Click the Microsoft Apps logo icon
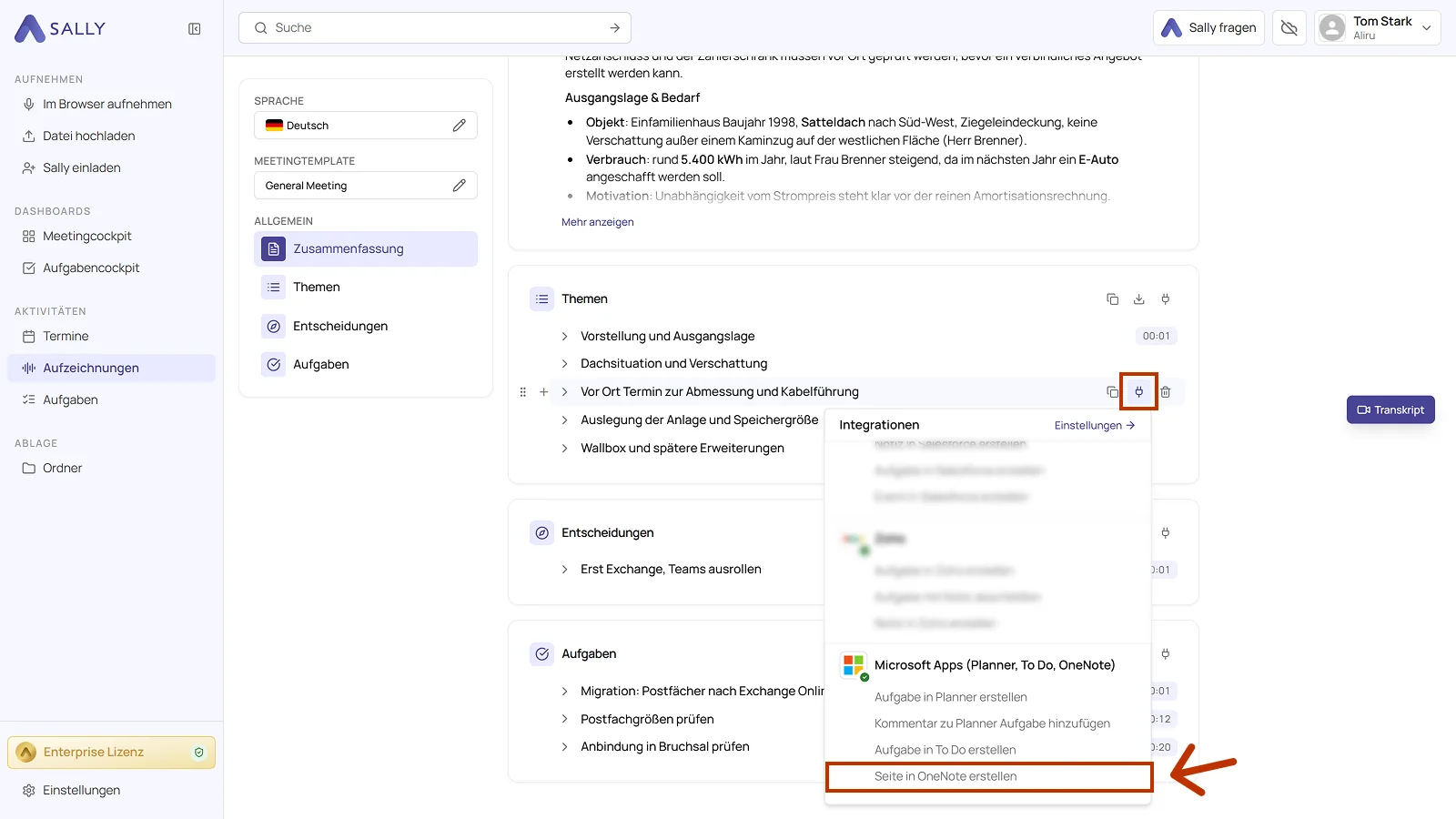This screenshot has width=1456, height=819. pyautogui.click(x=854, y=666)
